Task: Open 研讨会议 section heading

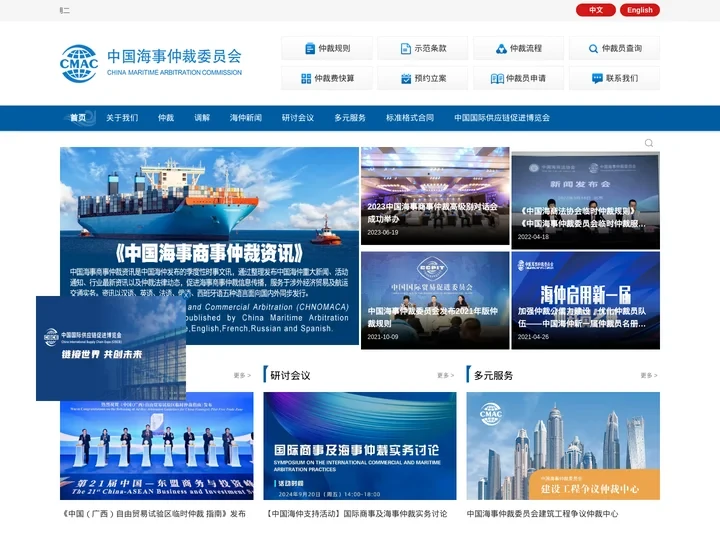Action: (290, 375)
